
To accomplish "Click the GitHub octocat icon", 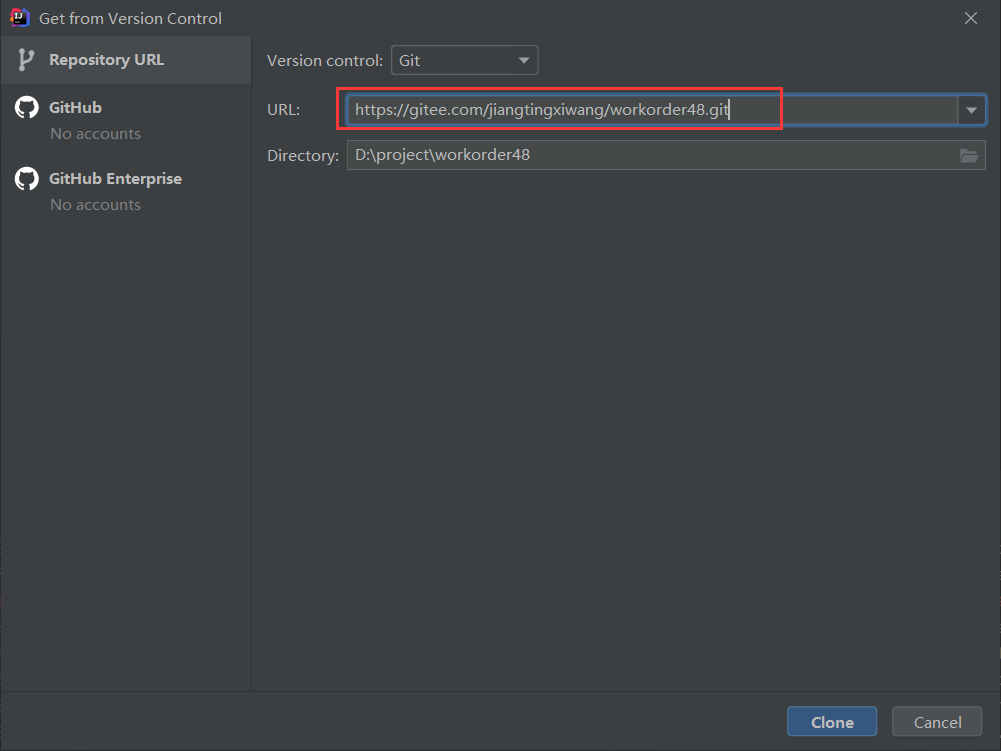I will click(27, 107).
